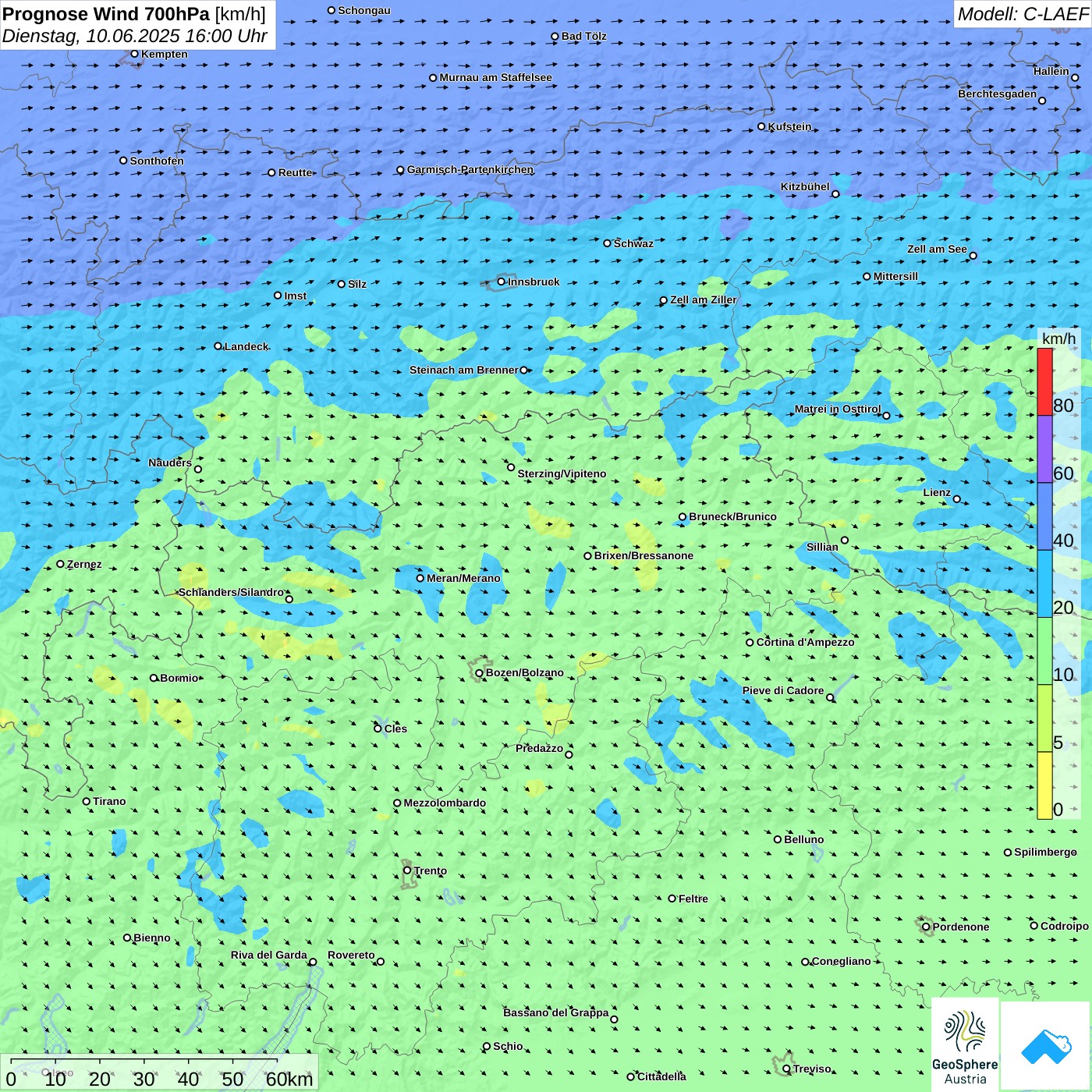Click the Zell am See marker

click(x=973, y=256)
